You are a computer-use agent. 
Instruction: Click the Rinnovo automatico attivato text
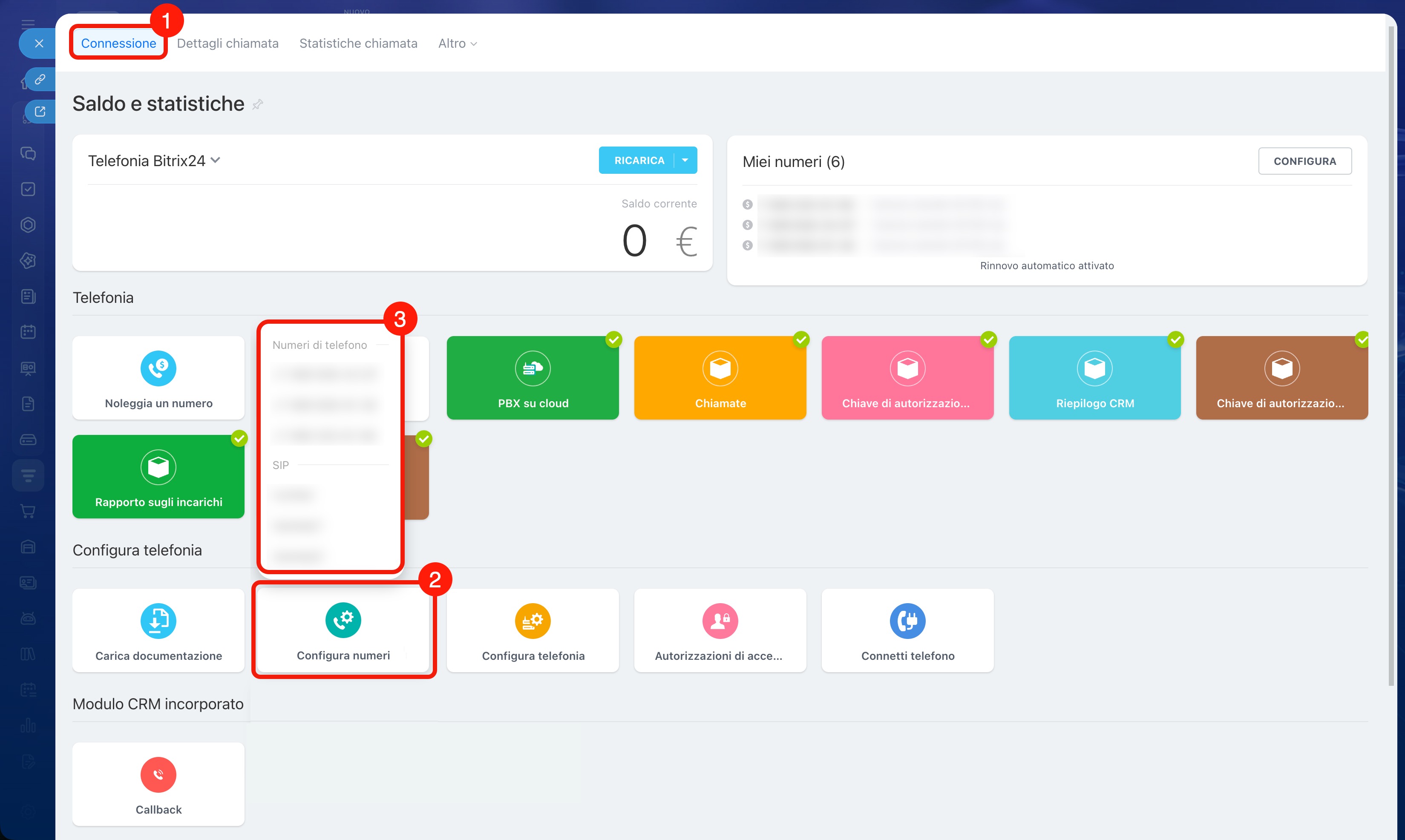click(1047, 265)
